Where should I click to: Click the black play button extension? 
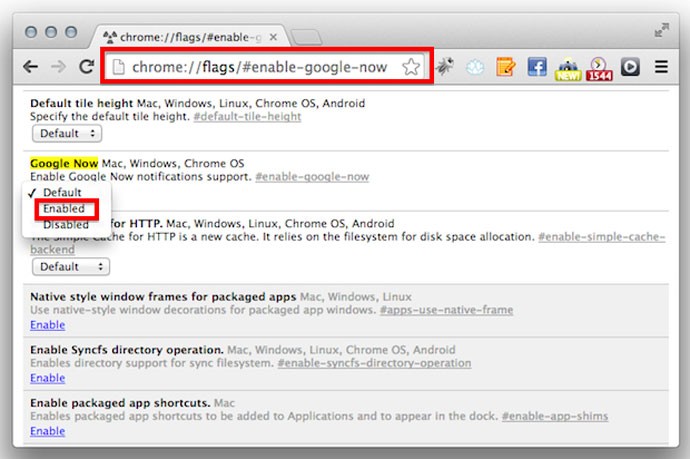tap(630, 67)
